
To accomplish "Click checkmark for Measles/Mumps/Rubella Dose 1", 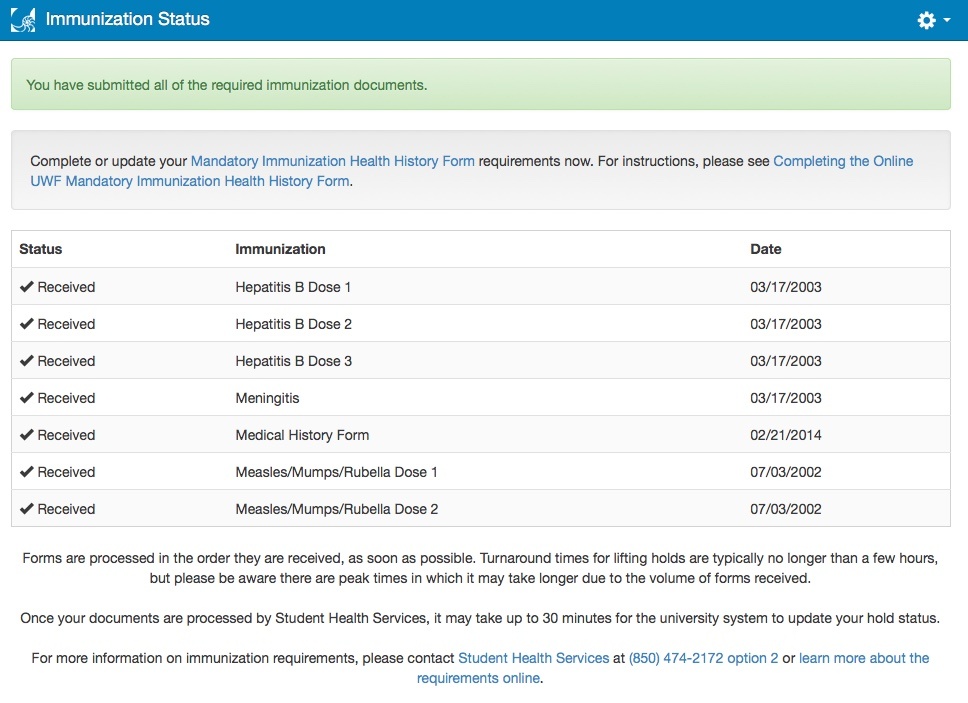I will click(x=26, y=472).
